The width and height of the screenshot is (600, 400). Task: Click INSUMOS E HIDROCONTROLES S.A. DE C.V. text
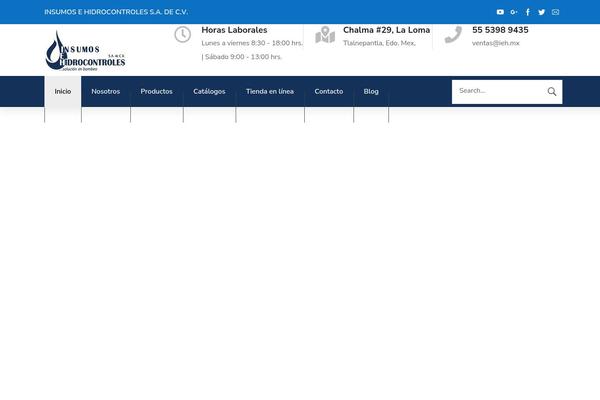pos(116,12)
